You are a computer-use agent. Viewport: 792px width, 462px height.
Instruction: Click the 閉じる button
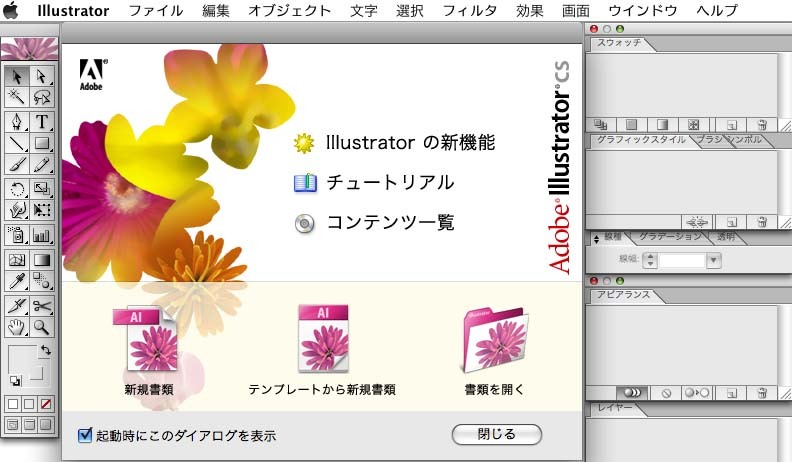(497, 434)
